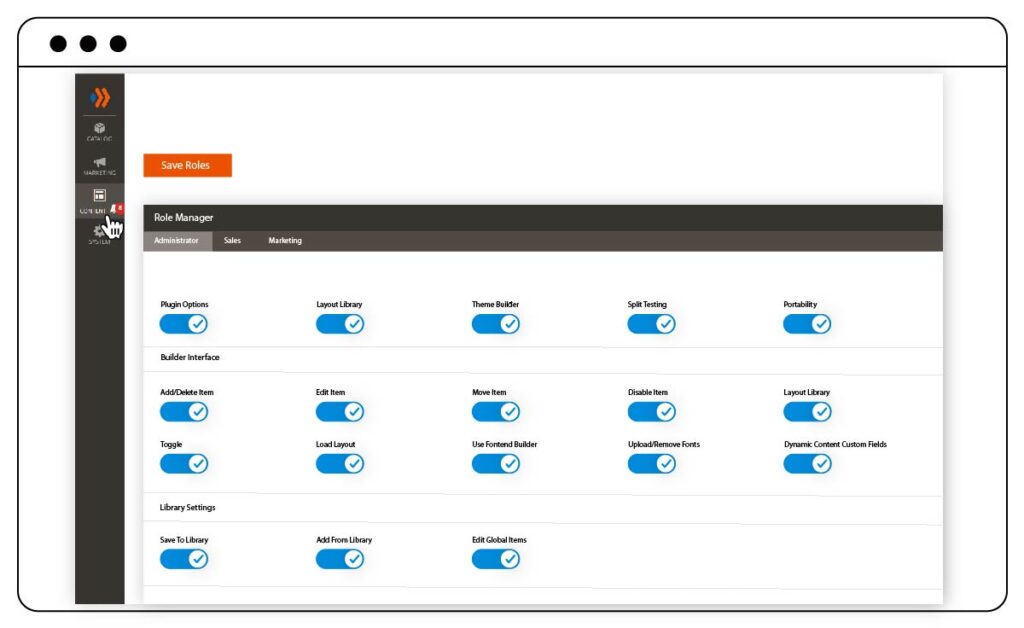
Task: Toggle Dynamic Content Custom Fields switch
Action: click(x=807, y=463)
